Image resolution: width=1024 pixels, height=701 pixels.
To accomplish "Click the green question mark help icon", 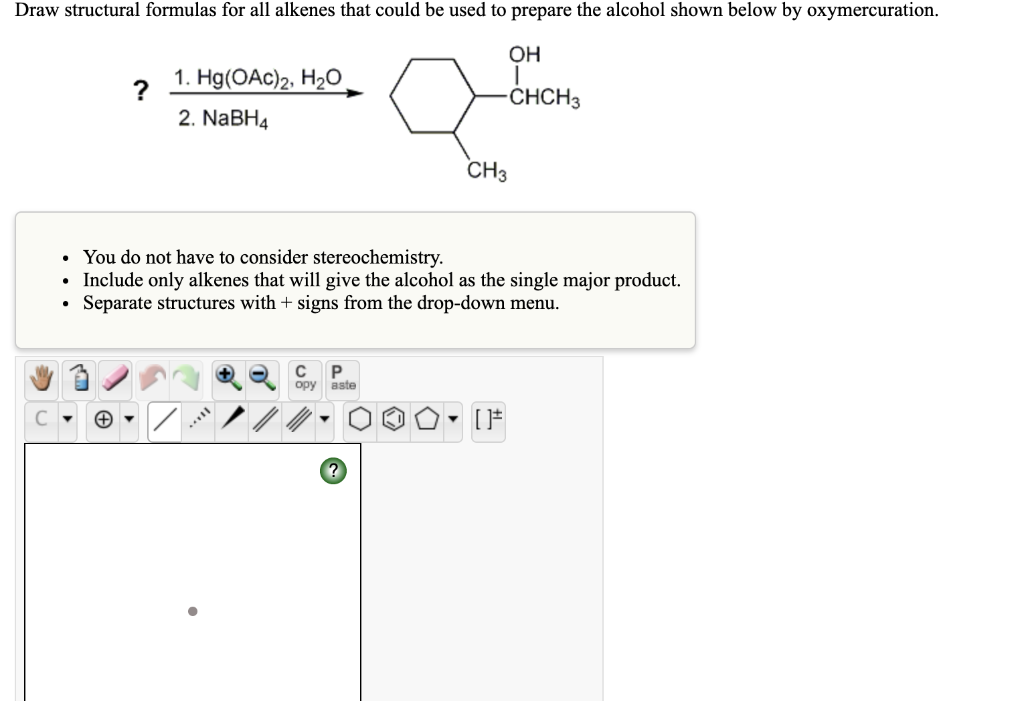I will [x=332, y=470].
